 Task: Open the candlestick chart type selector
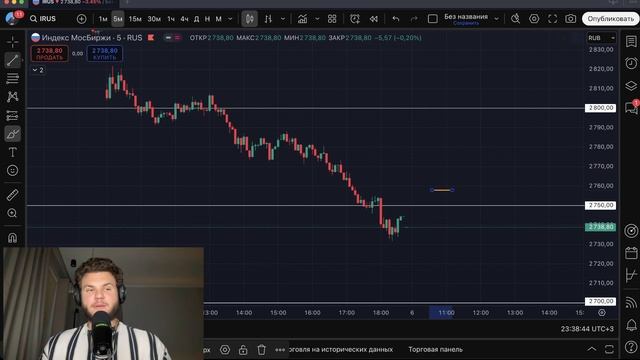click(x=249, y=19)
